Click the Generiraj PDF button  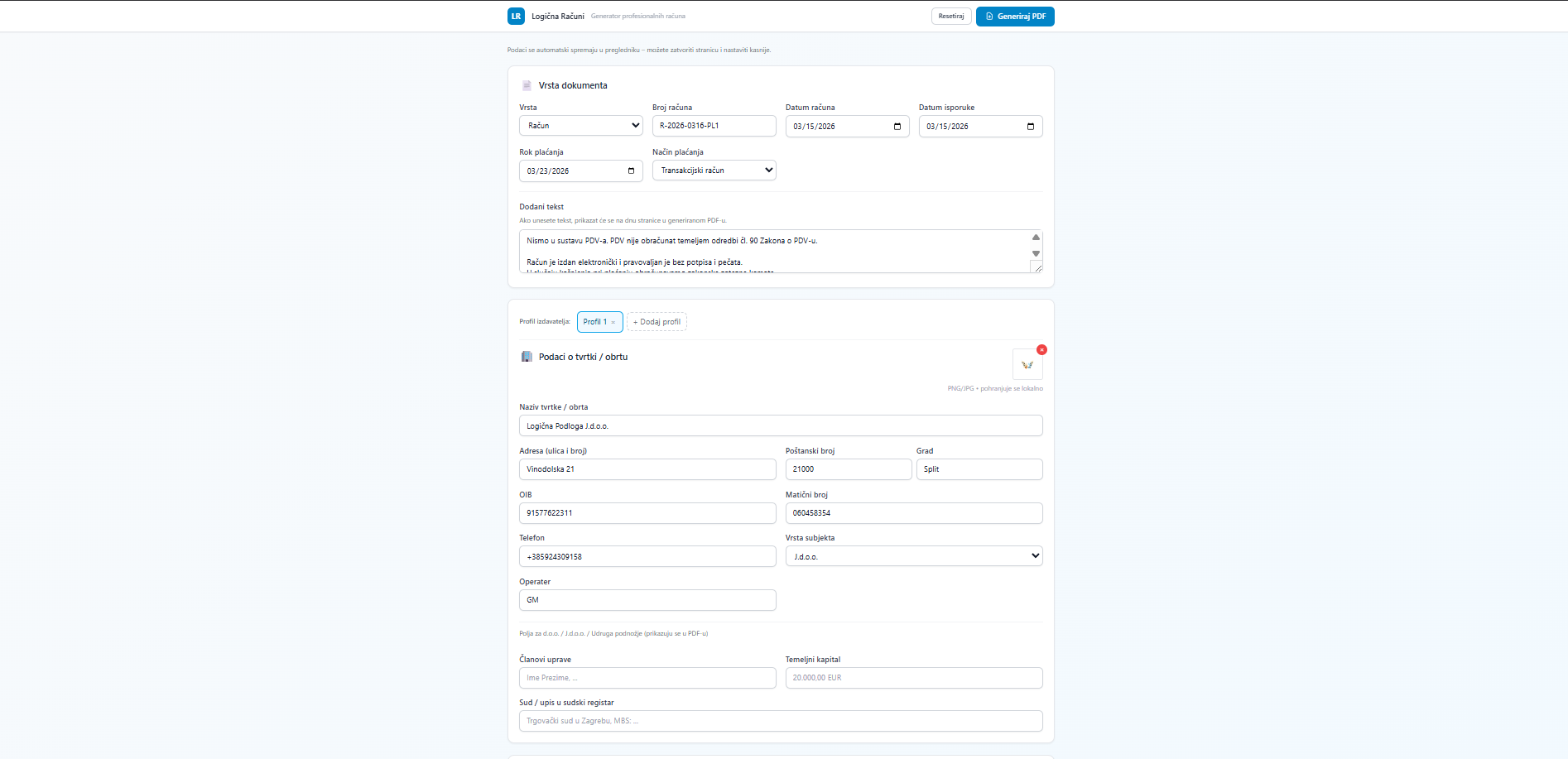point(1015,17)
